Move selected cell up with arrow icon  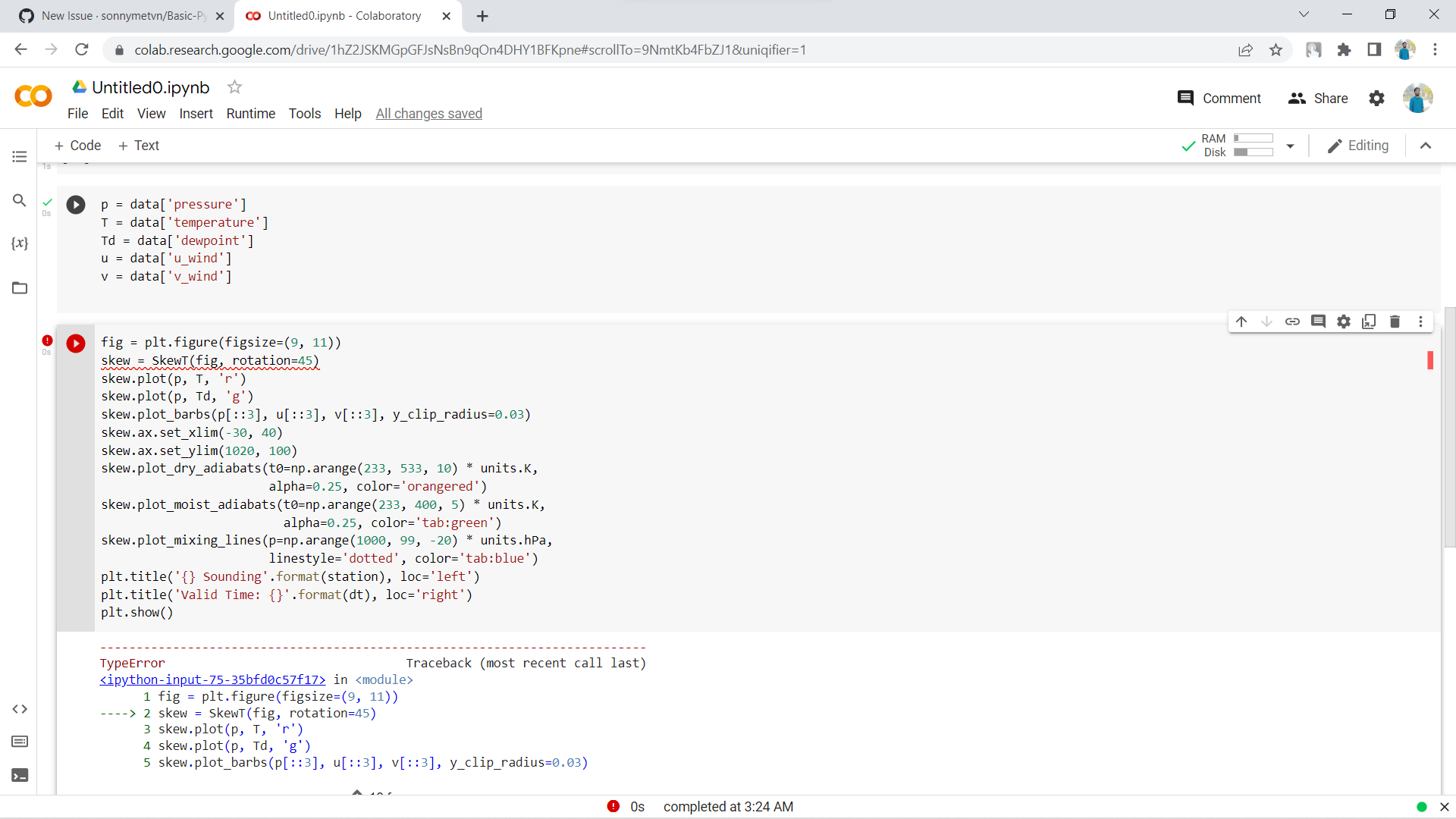coord(1241,322)
